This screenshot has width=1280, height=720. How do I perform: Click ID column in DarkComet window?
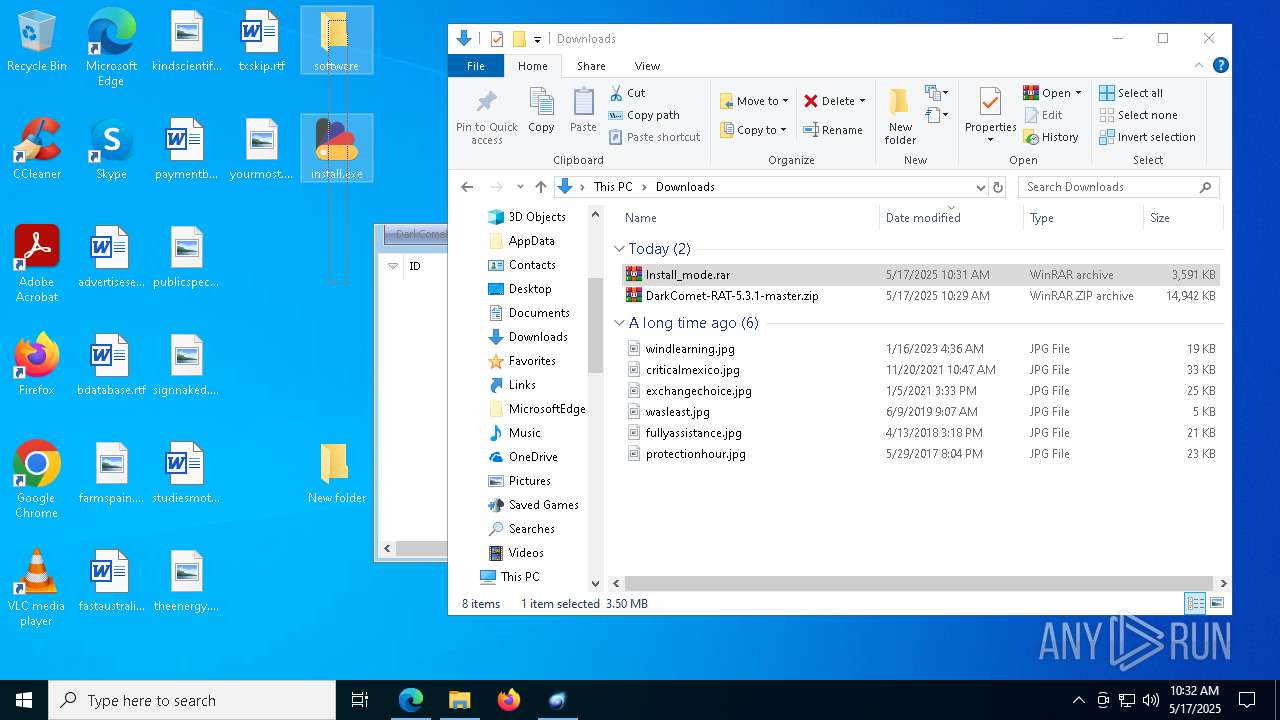(x=415, y=266)
